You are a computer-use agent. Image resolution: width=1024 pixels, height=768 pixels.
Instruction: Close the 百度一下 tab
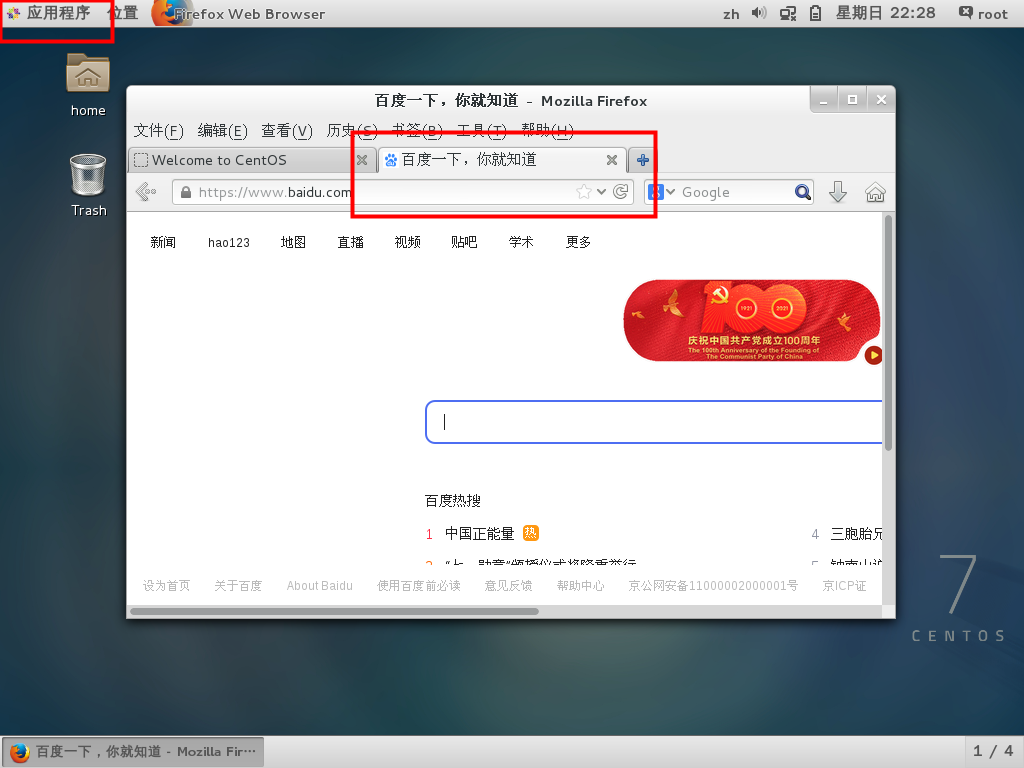[612, 160]
